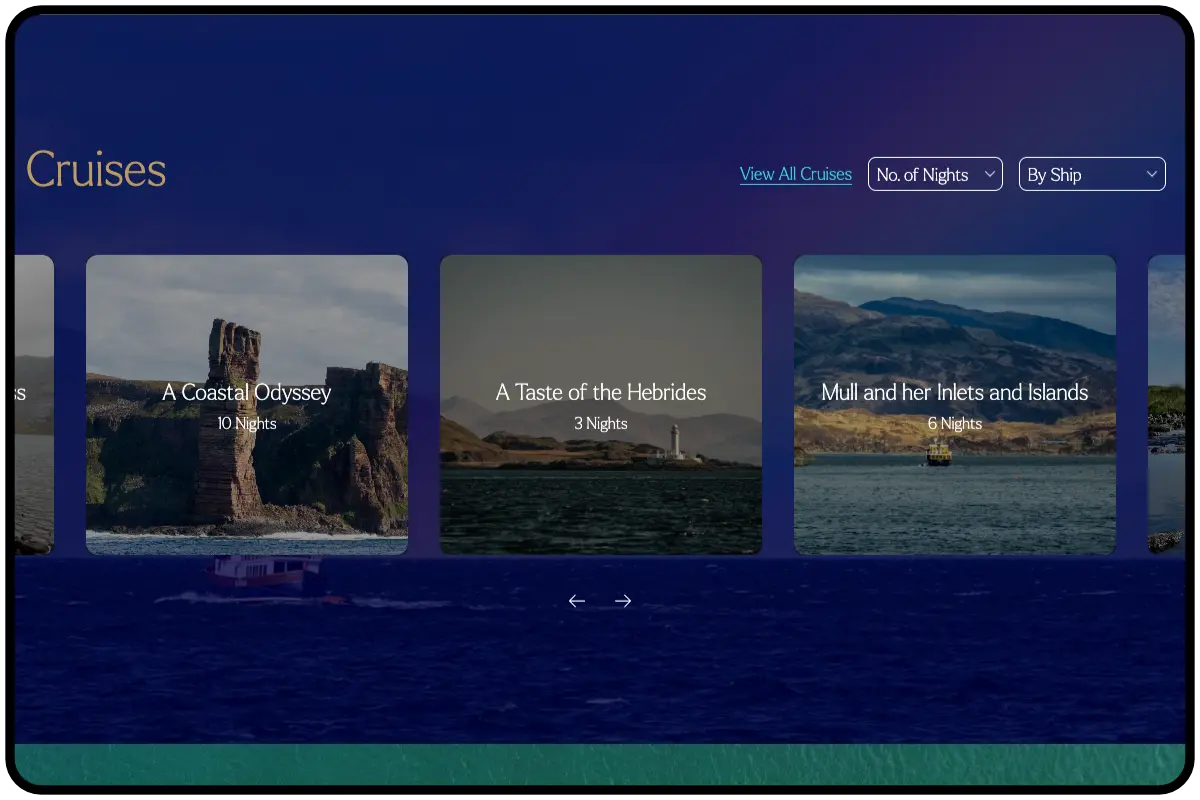The image size is (1200, 800).
Task: Click the "Cruises" section heading
Action: pyautogui.click(x=95, y=170)
